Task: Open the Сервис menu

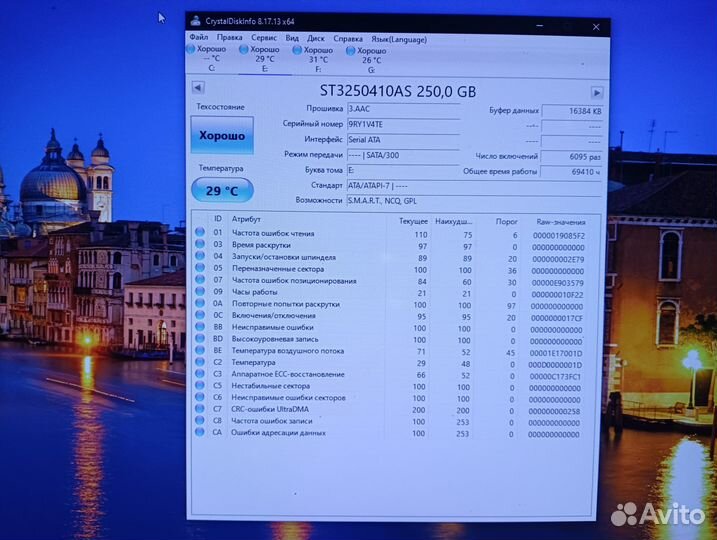Action: point(264,38)
